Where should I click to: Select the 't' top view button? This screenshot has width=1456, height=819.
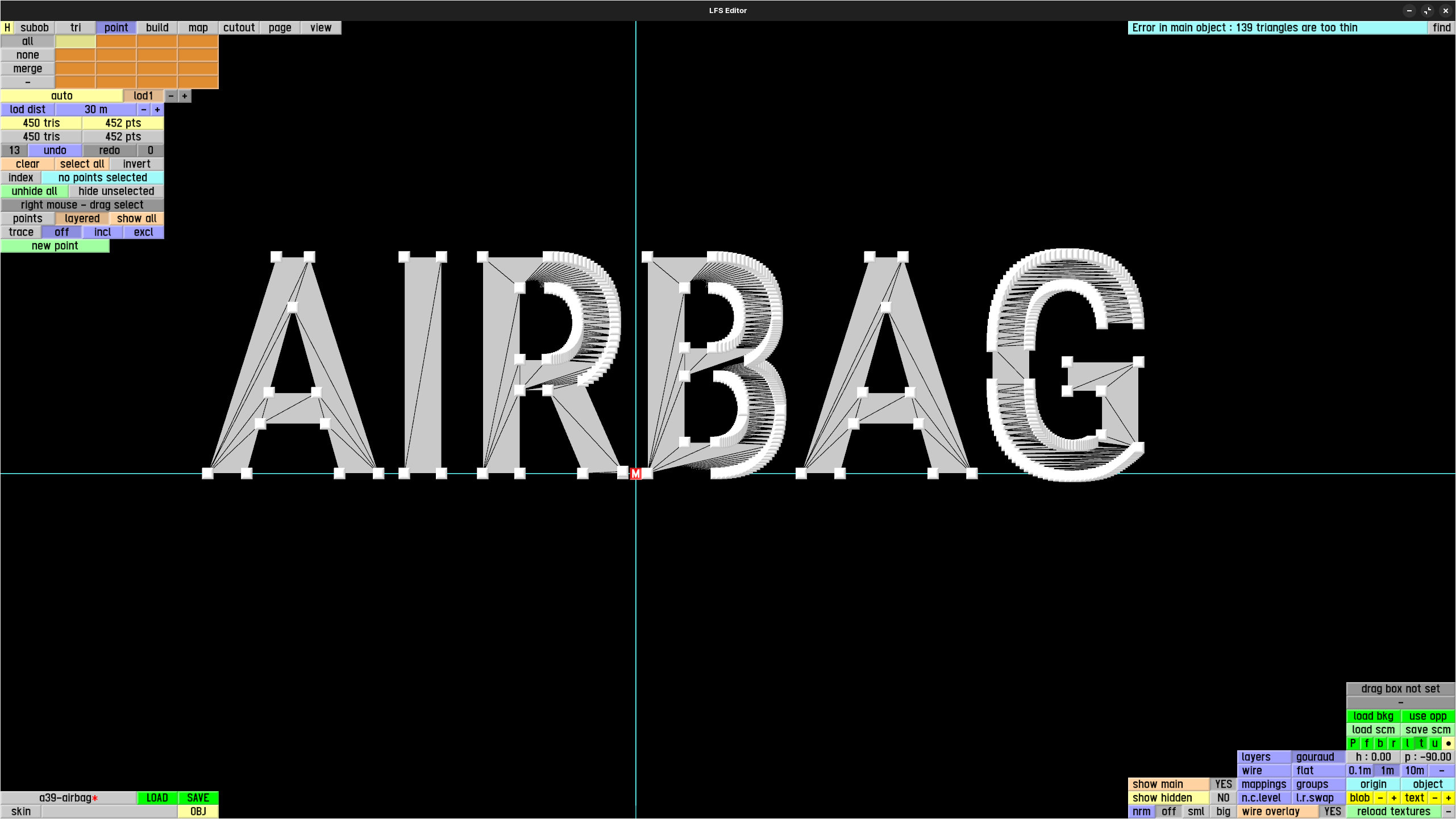[x=1421, y=743]
